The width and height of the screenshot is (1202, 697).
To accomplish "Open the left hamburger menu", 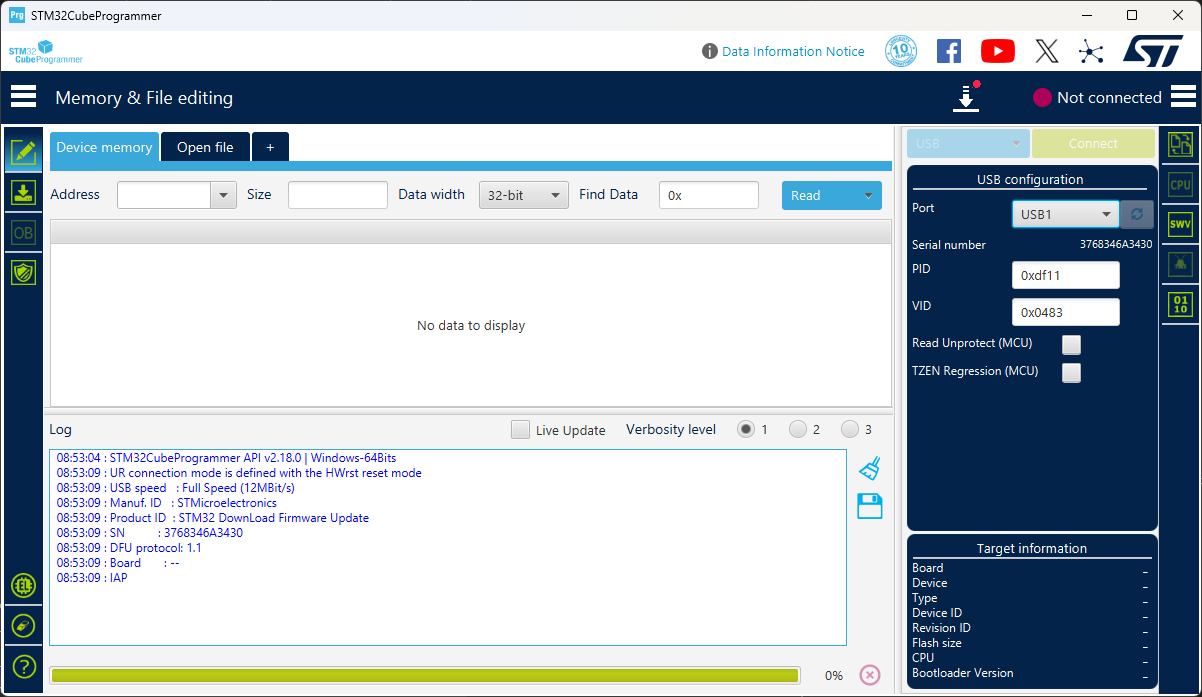I will [x=23, y=96].
